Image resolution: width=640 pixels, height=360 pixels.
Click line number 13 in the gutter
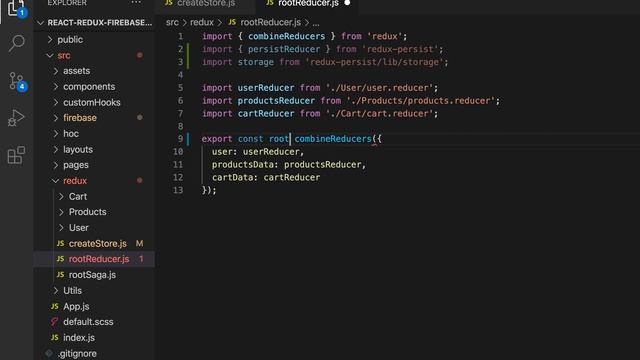[x=178, y=190]
